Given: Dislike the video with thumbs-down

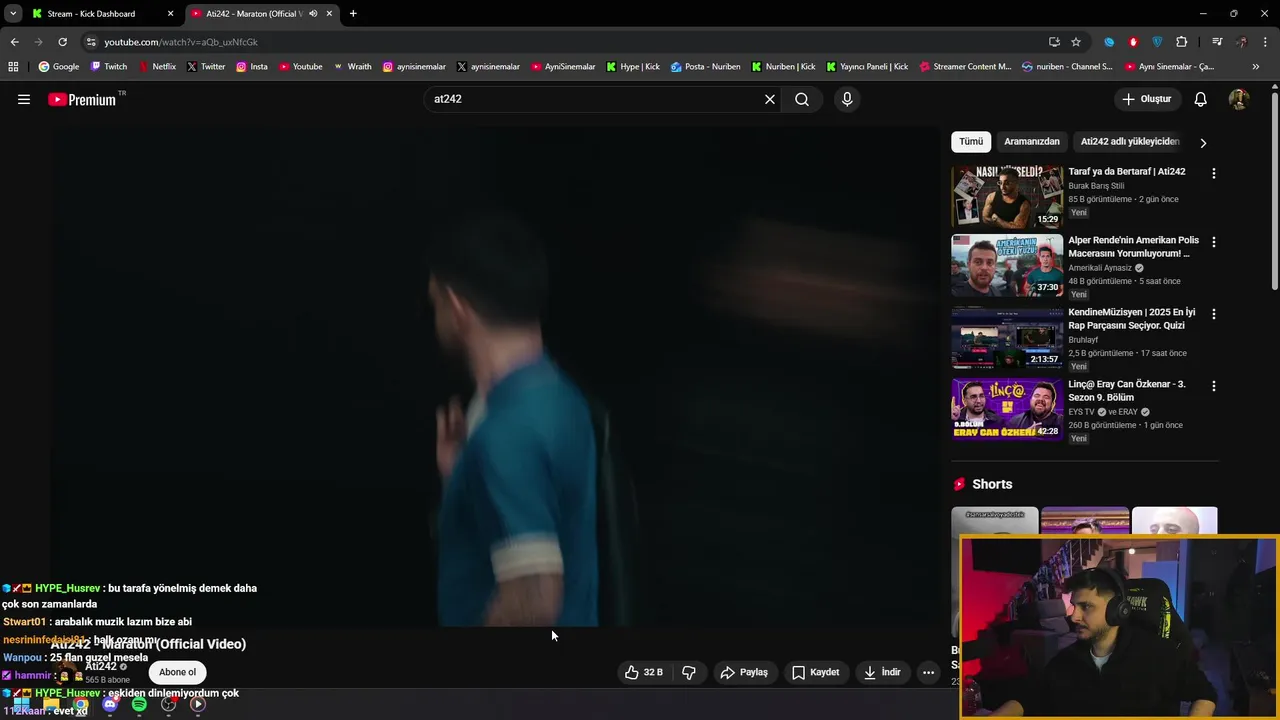Looking at the screenshot, I should [x=689, y=672].
